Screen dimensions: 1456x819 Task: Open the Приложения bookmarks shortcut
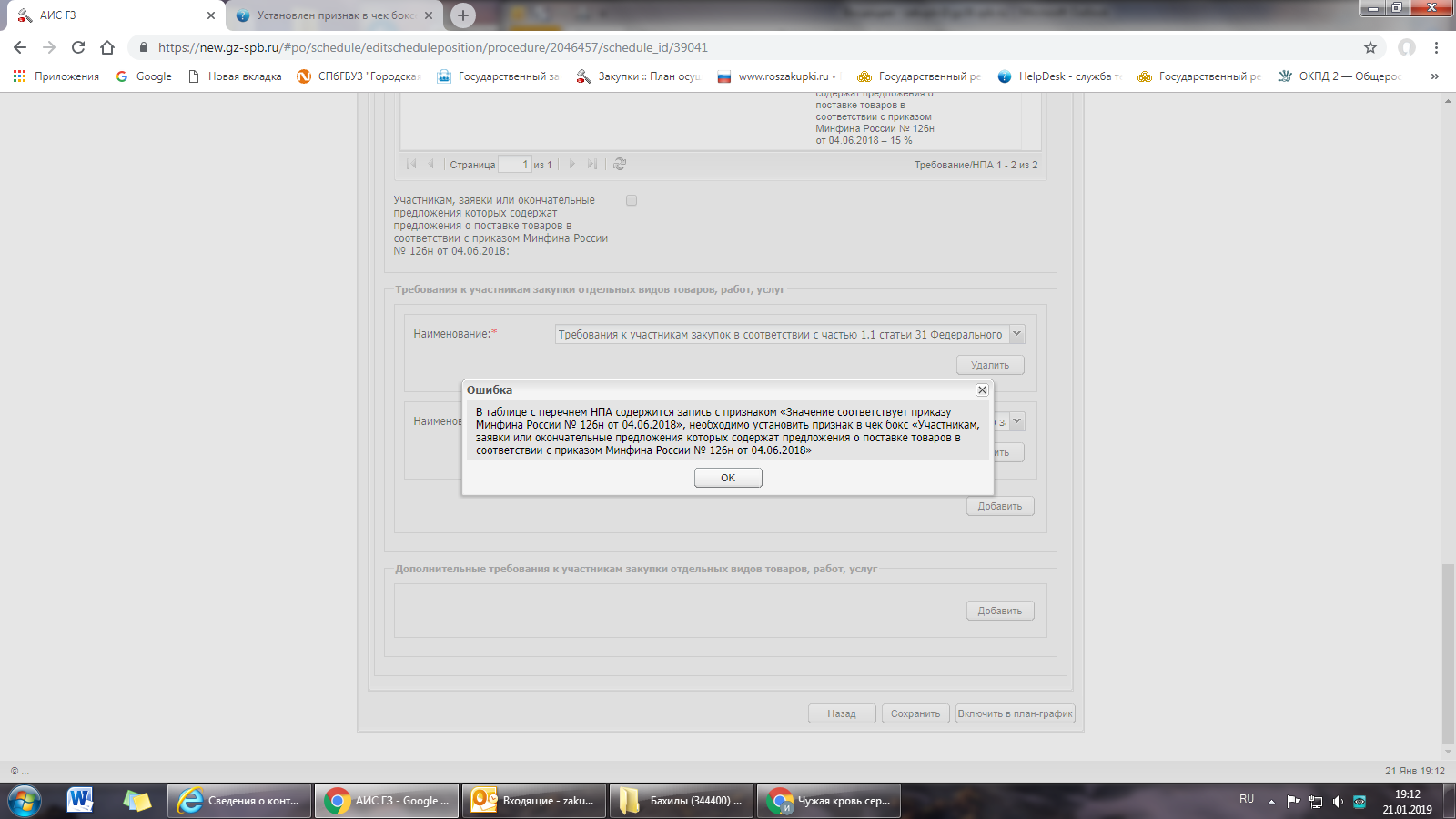point(56,76)
